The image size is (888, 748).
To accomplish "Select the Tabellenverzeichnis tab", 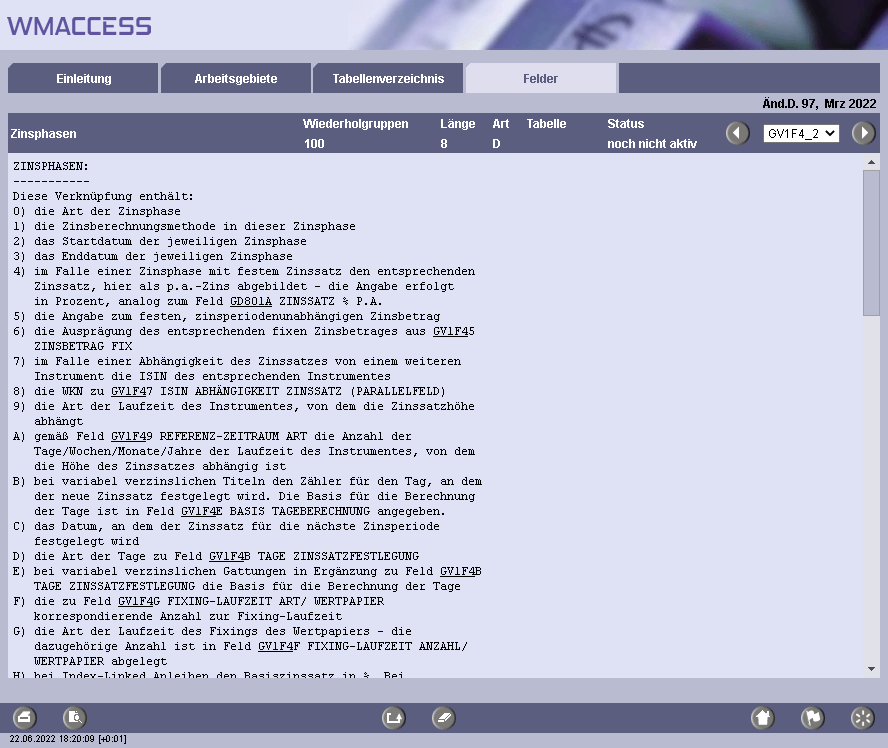I will click(x=389, y=79).
